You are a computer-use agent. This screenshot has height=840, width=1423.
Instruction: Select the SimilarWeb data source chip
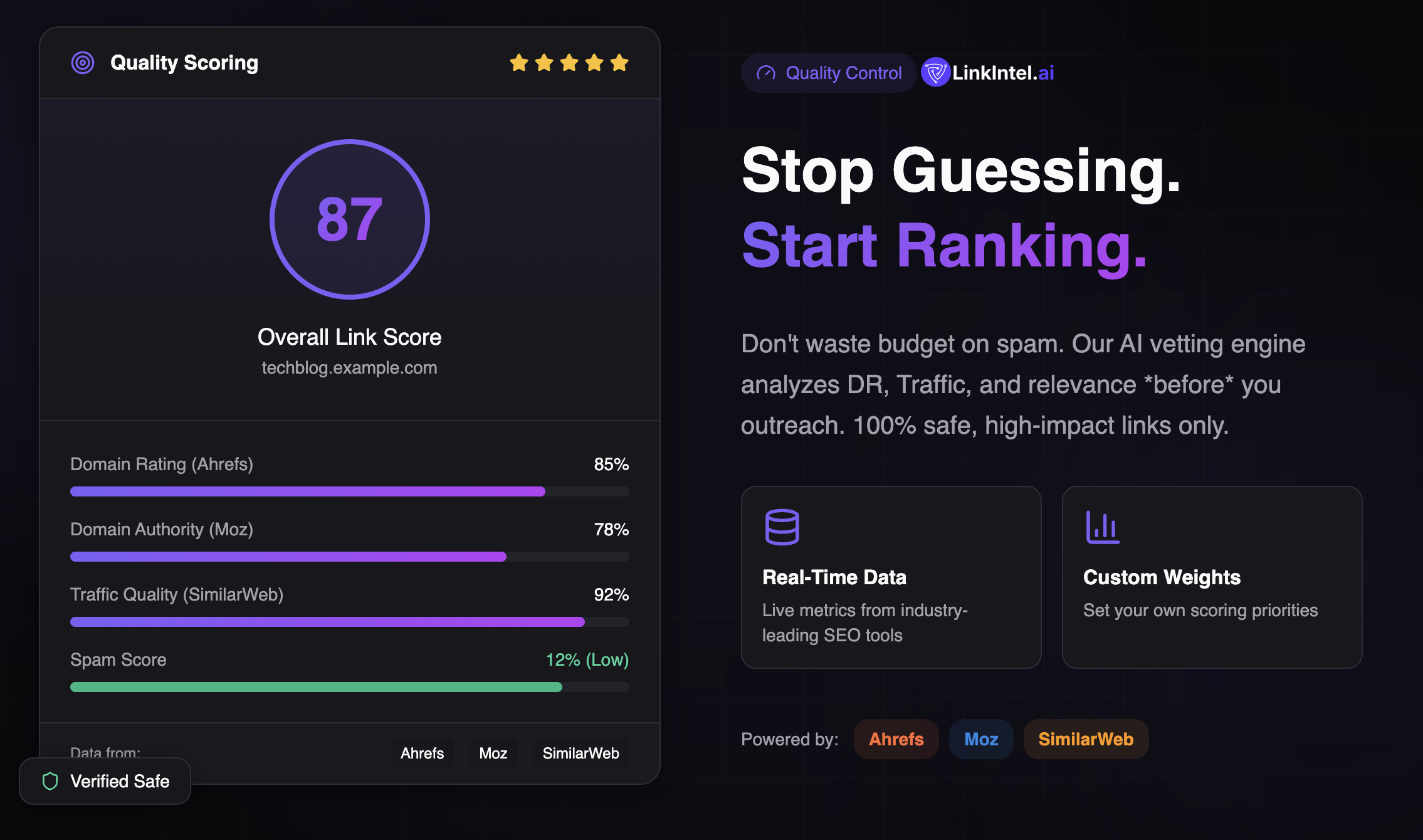[x=580, y=753]
